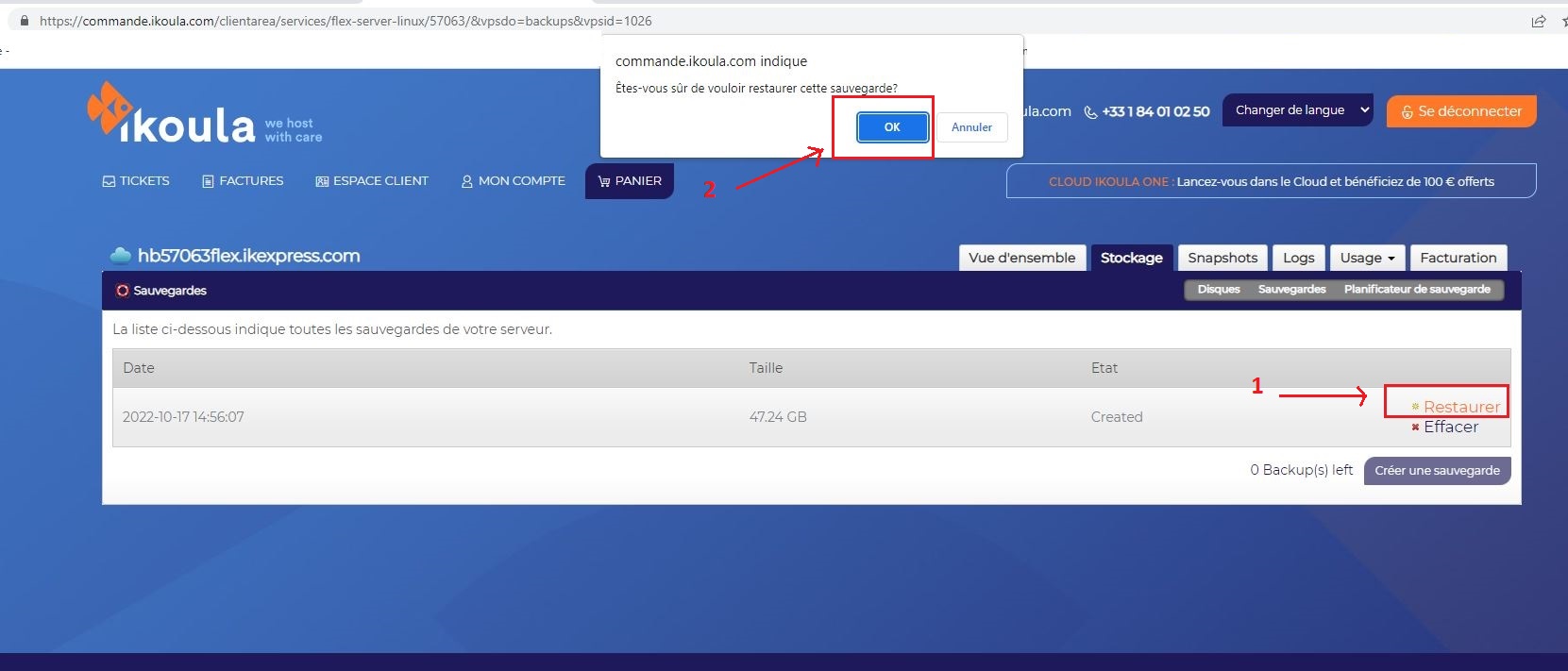Open the Snapshots tab

click(1222, 258)
